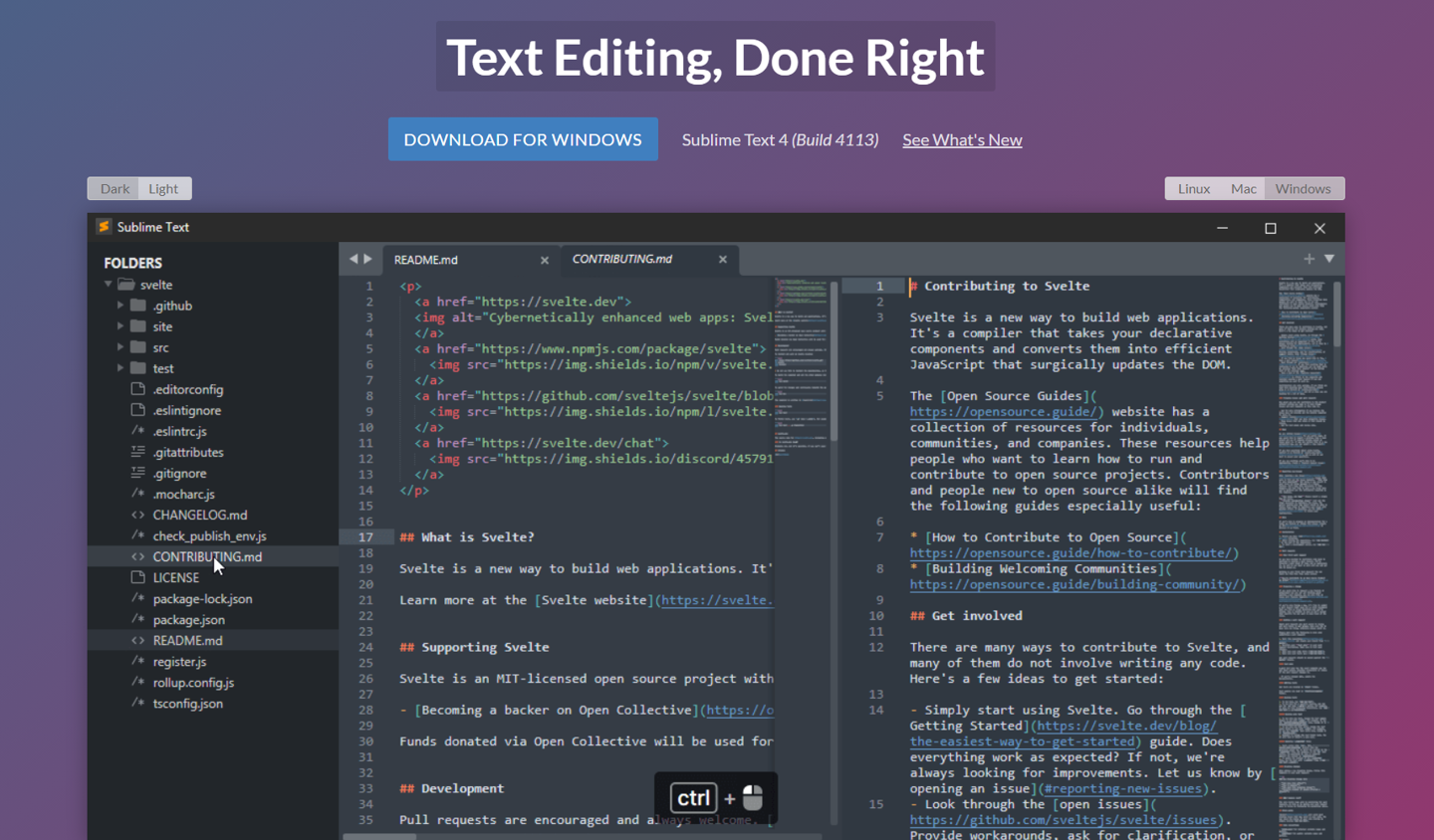Click the .gitignore file icon
The image size is (1434, 840).
[x=138, y=473]
